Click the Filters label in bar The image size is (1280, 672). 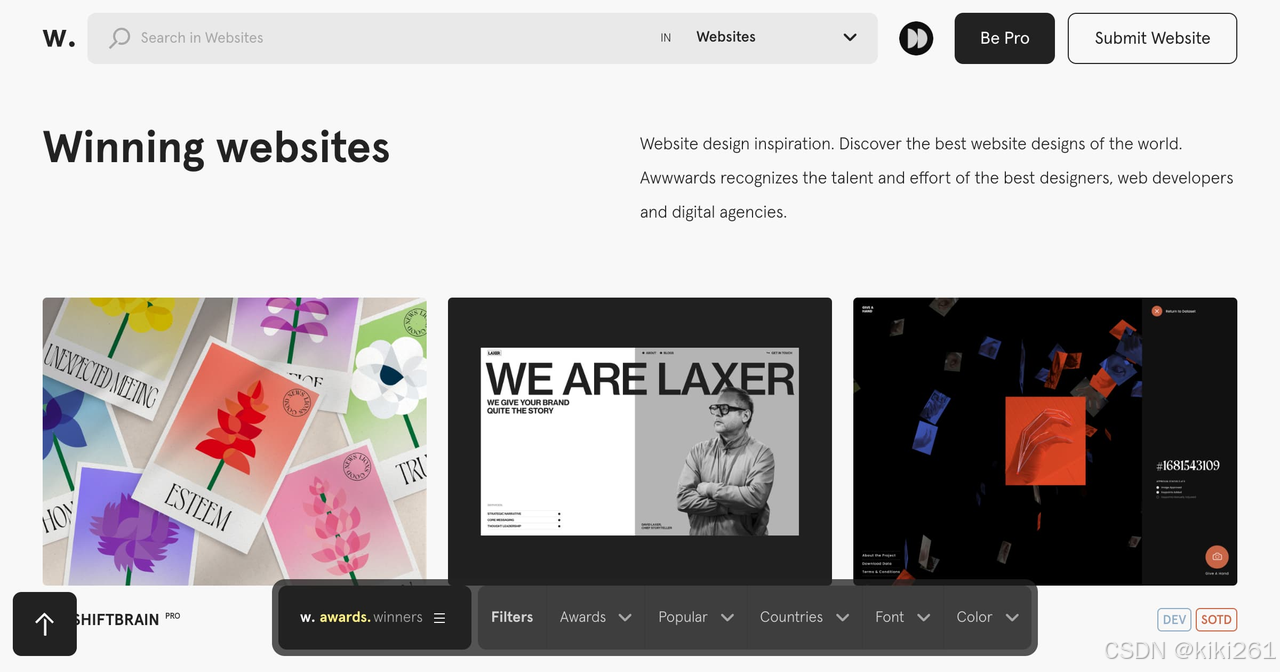click(x=512, y=617)
